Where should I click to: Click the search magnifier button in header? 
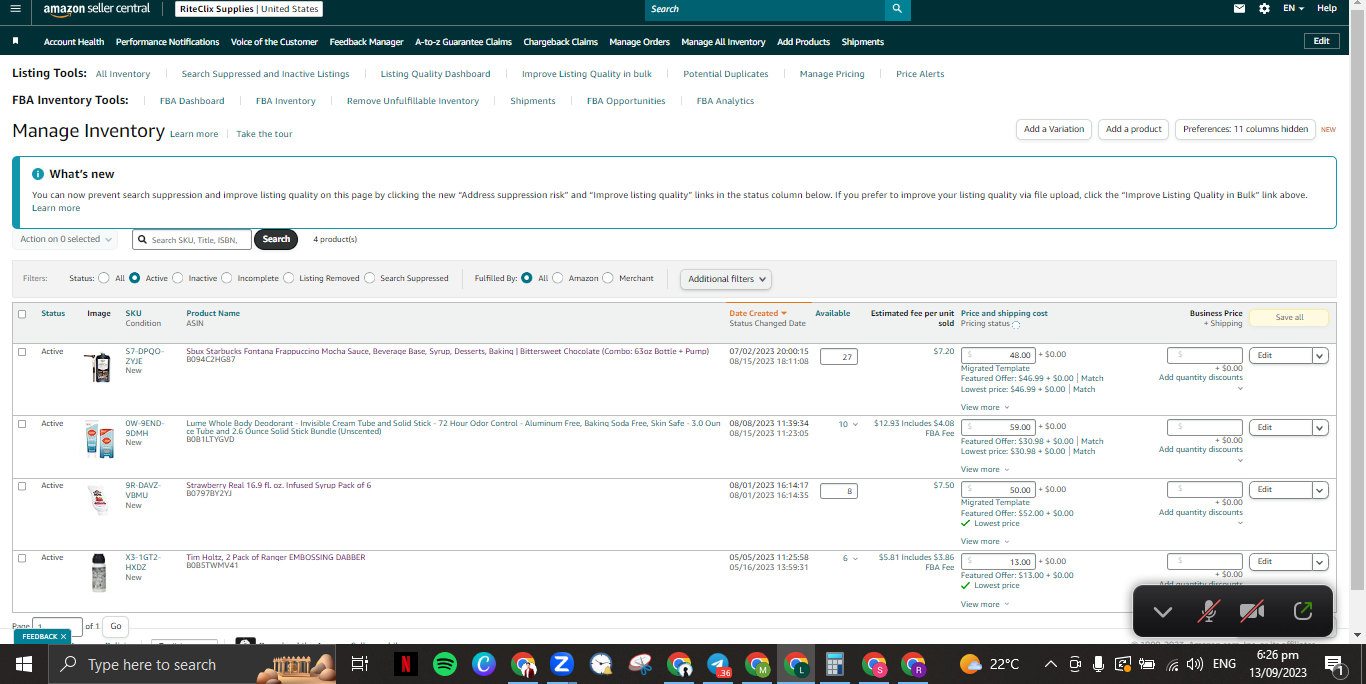tap(898, 9)
